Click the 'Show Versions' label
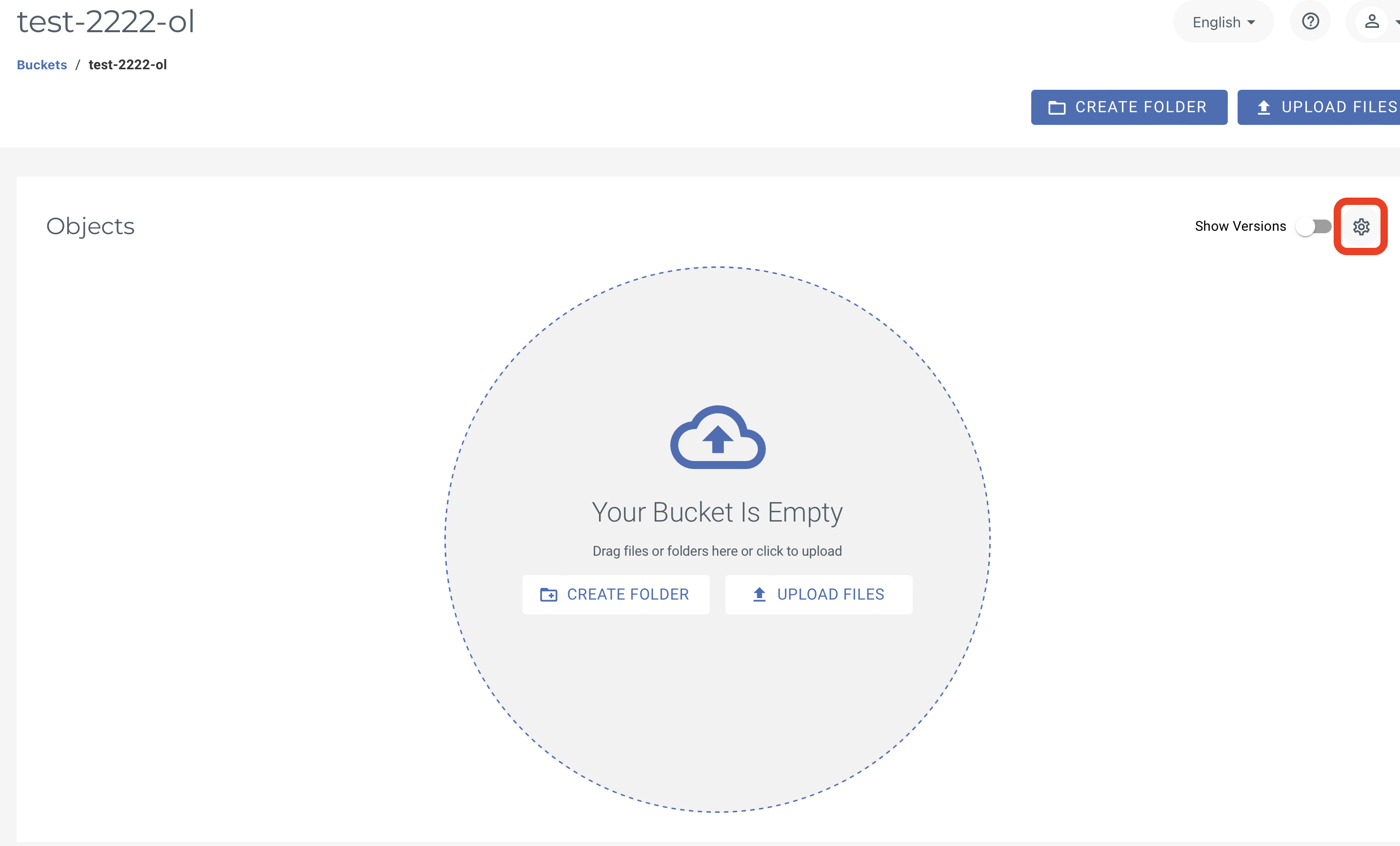 (1240, 226)
